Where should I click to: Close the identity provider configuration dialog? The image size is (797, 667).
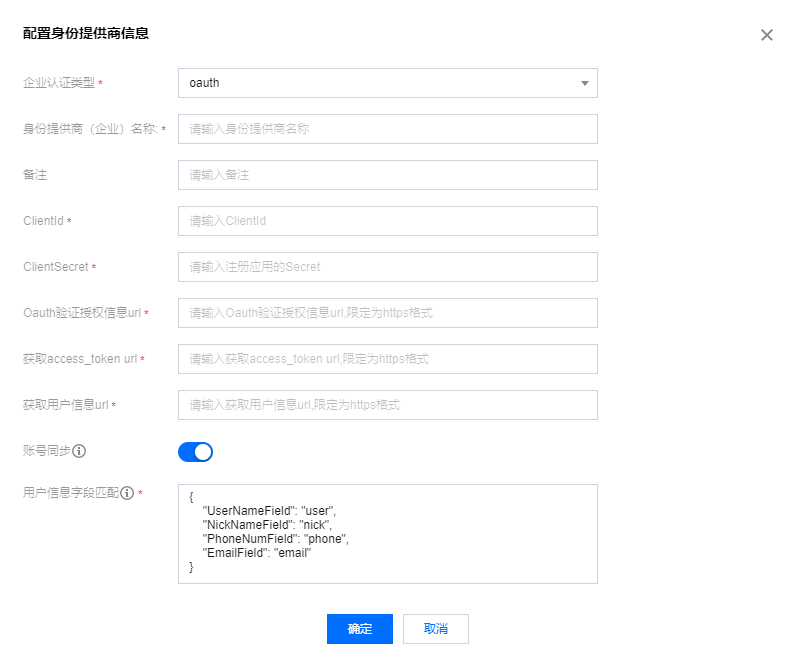pos(766,35)
